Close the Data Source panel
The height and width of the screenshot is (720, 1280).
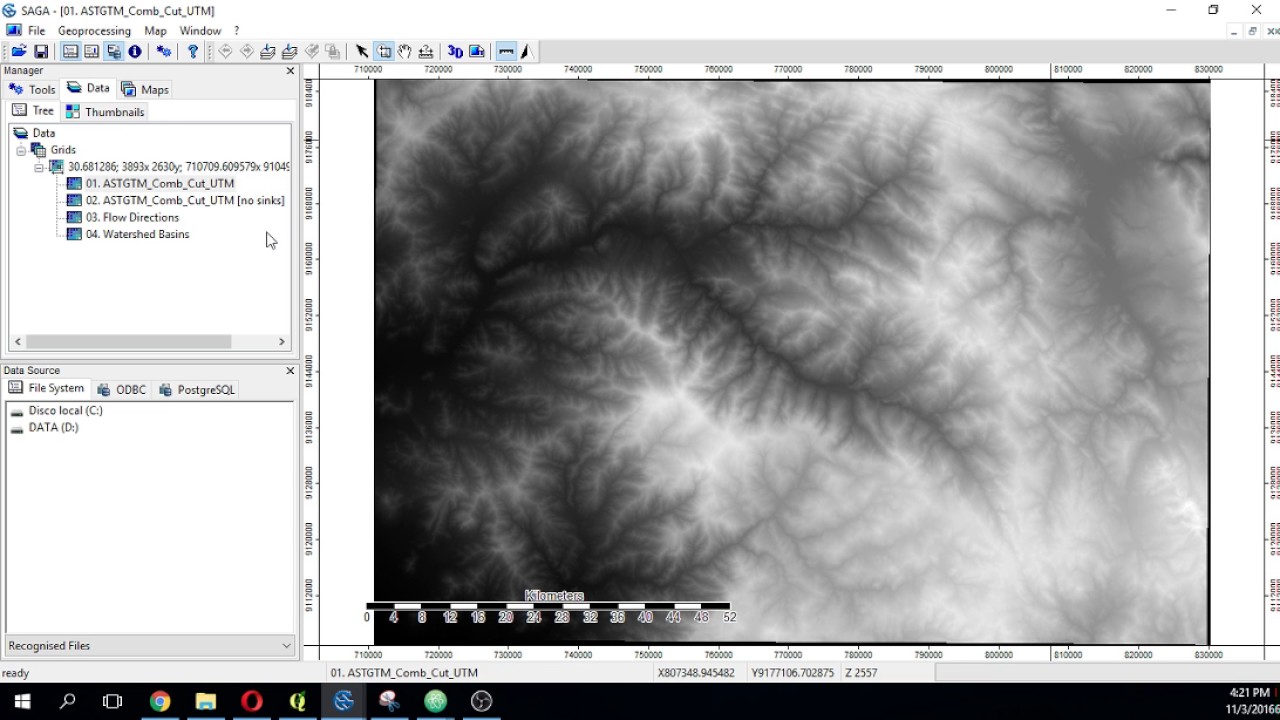point(291,371)
